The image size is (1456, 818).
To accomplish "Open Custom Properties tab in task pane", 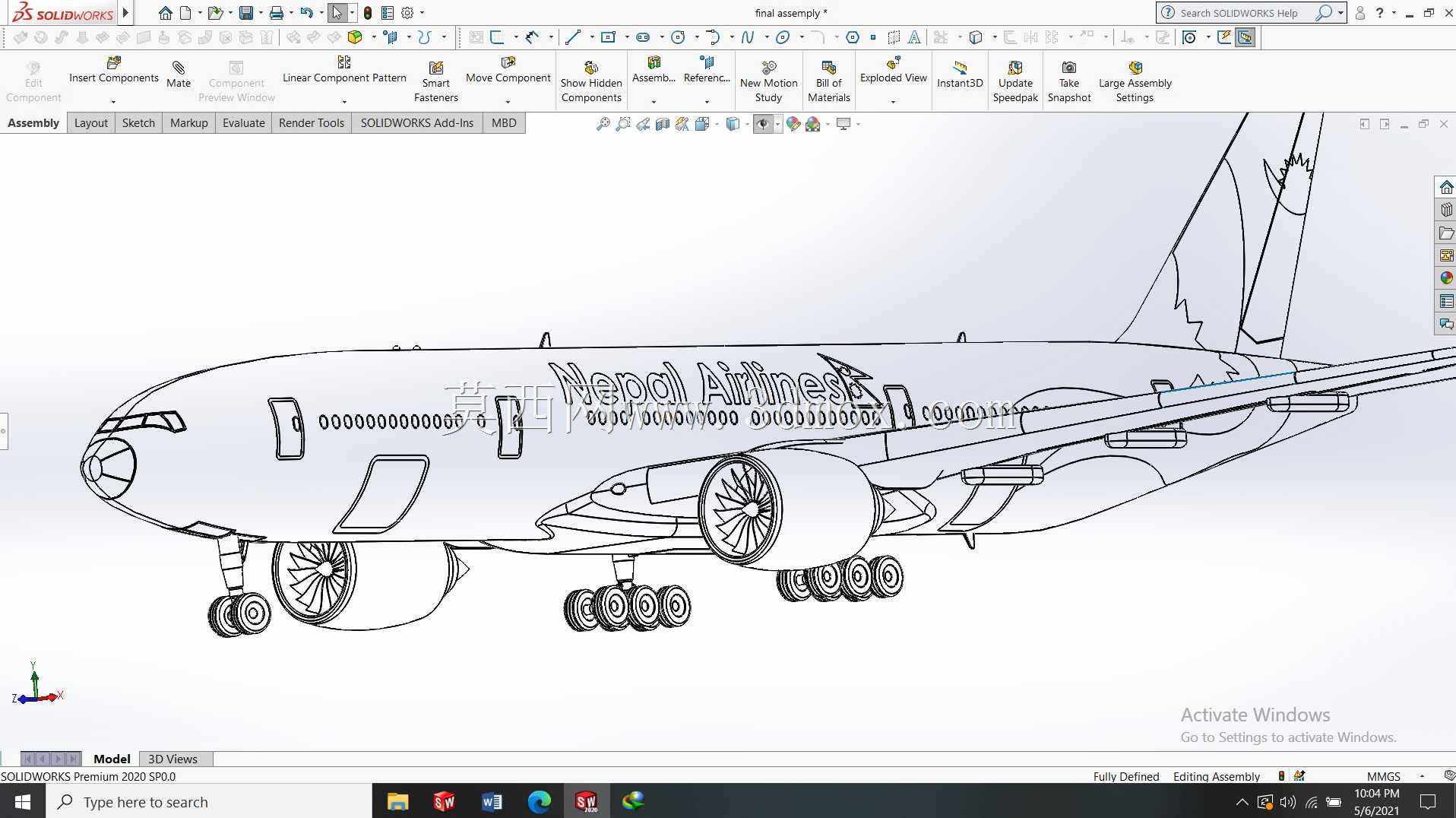I will coord(1446,301).
